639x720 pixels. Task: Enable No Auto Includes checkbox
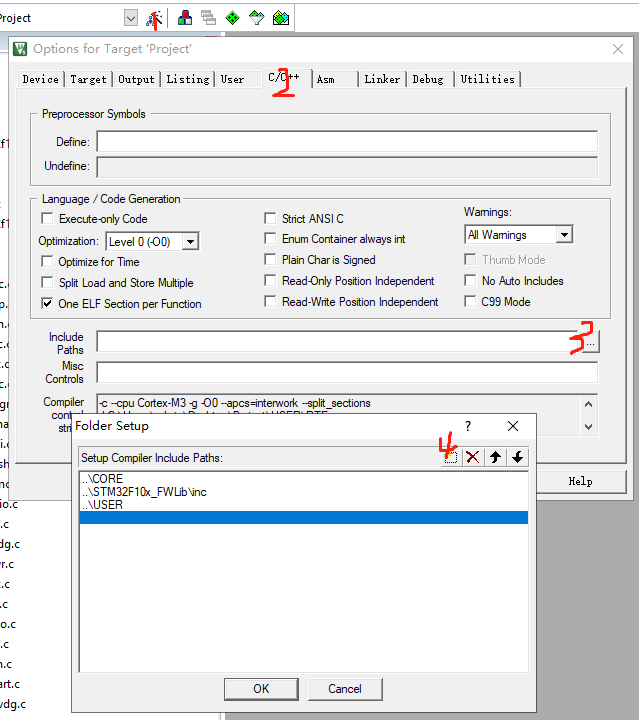(470, 280)
